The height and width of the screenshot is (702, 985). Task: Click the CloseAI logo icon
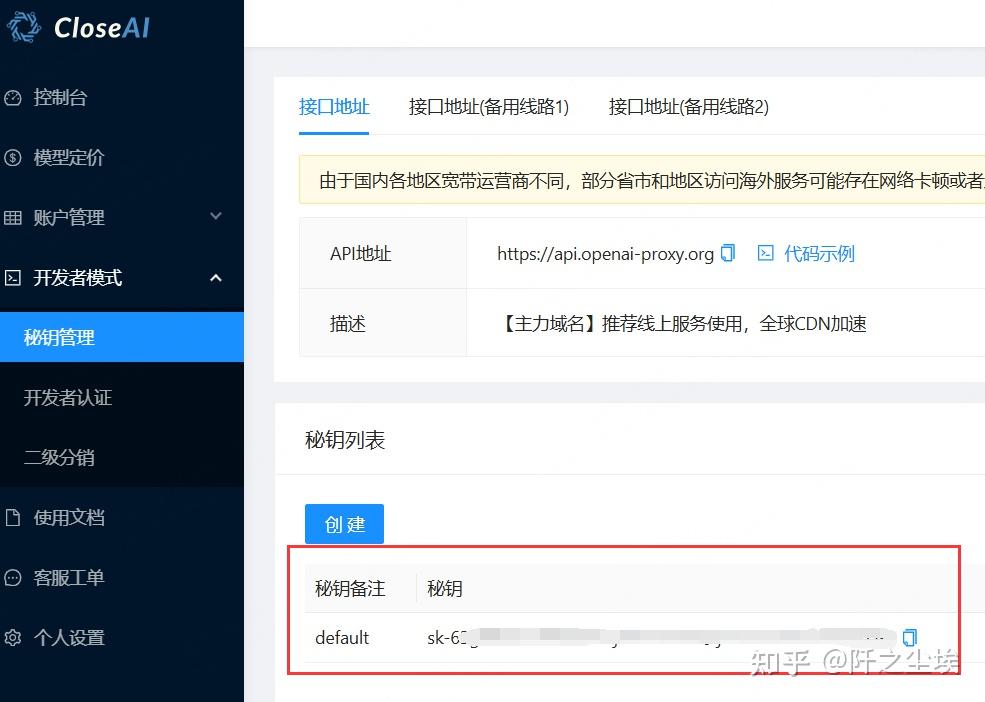pos(22,26)
